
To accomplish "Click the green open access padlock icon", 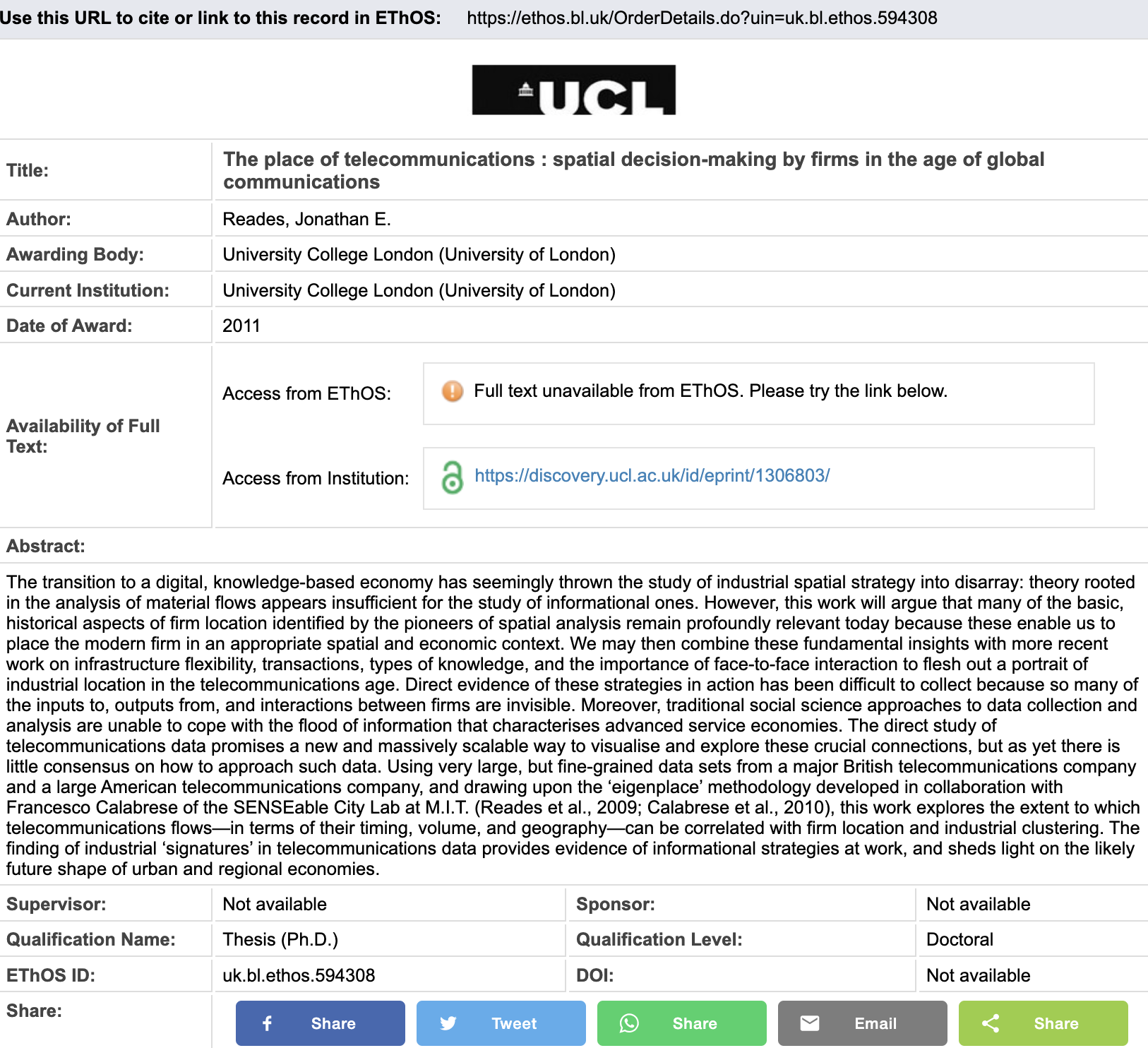I will tap(453, 477).
